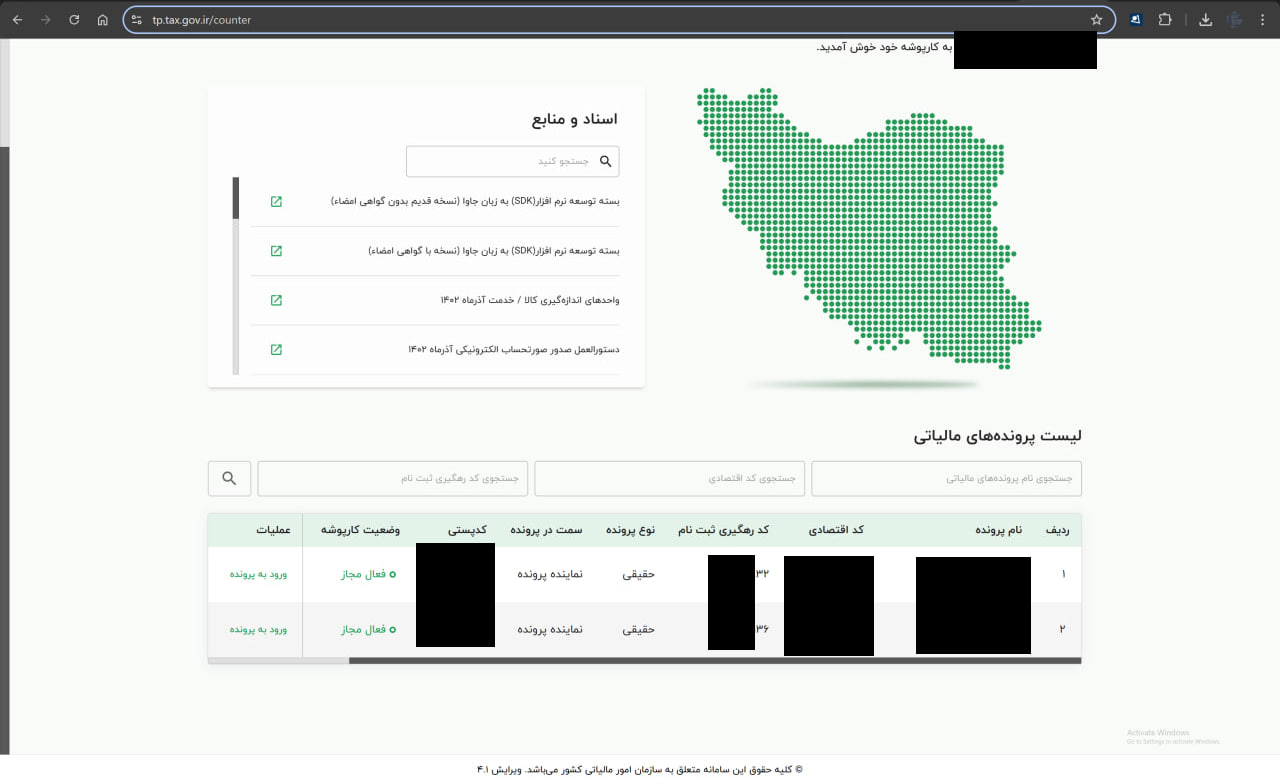Open the browser extensions puzzle icon
Image resolution: width=1280 pixels, height=784 pixels.
pos(1165,19)
